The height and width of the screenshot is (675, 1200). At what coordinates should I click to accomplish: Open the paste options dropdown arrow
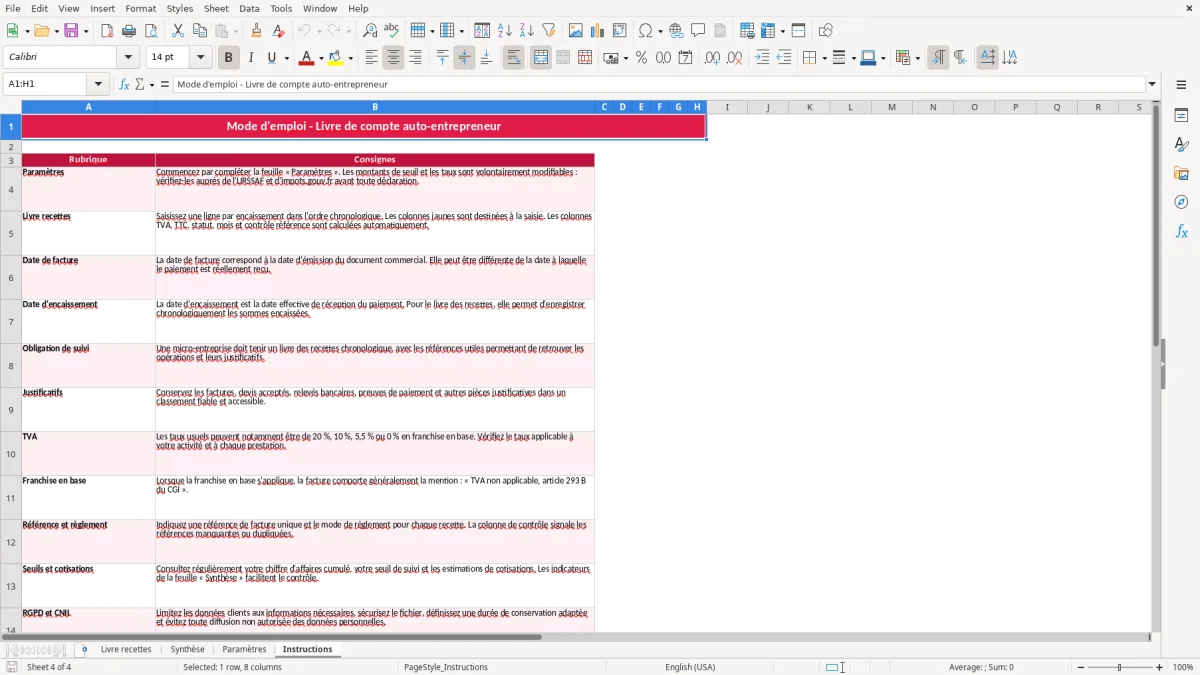pos(235,31)
